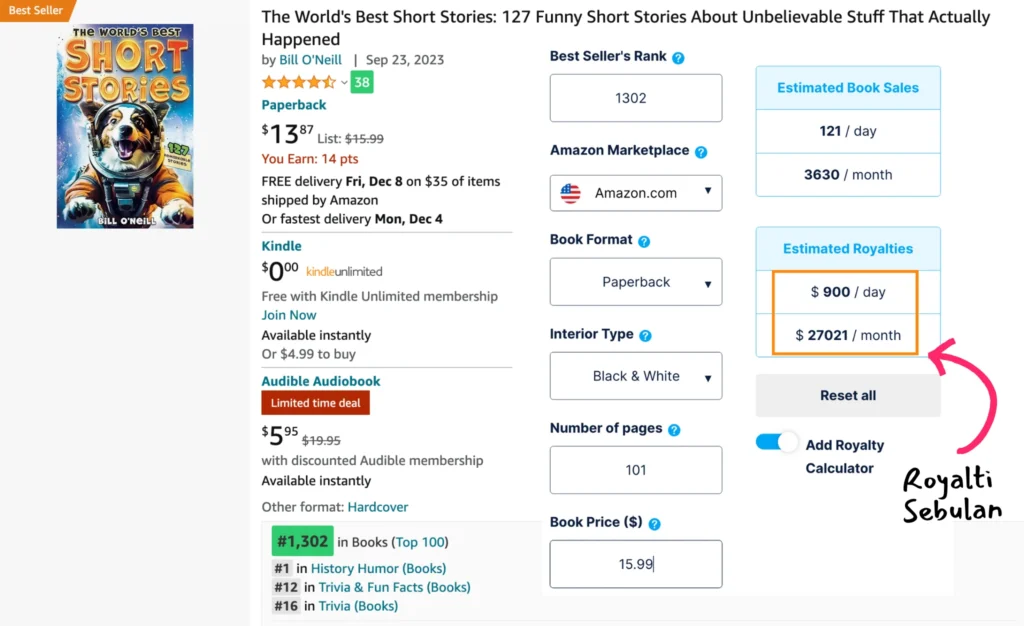
Task: Open the Book Format dropdown
Action: pos(636,282)
